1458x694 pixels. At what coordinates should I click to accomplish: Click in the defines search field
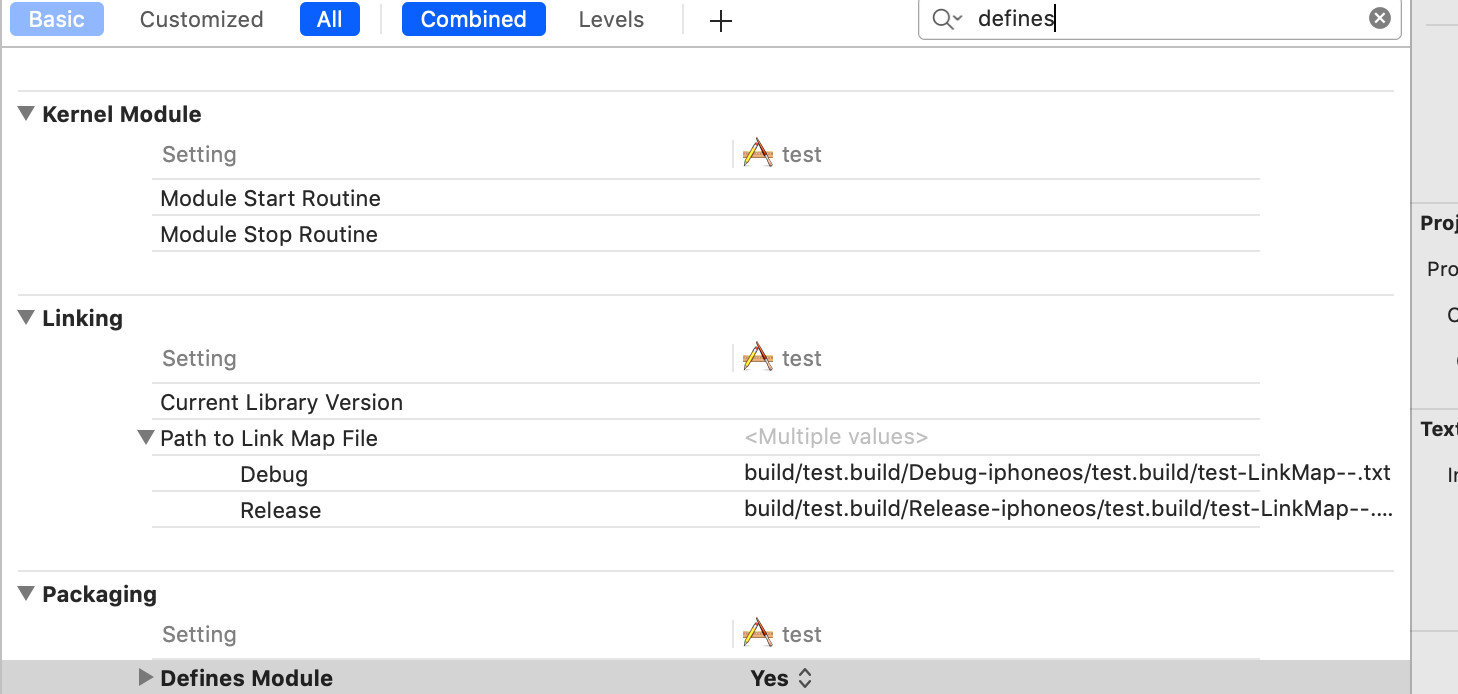[1150, 19]
